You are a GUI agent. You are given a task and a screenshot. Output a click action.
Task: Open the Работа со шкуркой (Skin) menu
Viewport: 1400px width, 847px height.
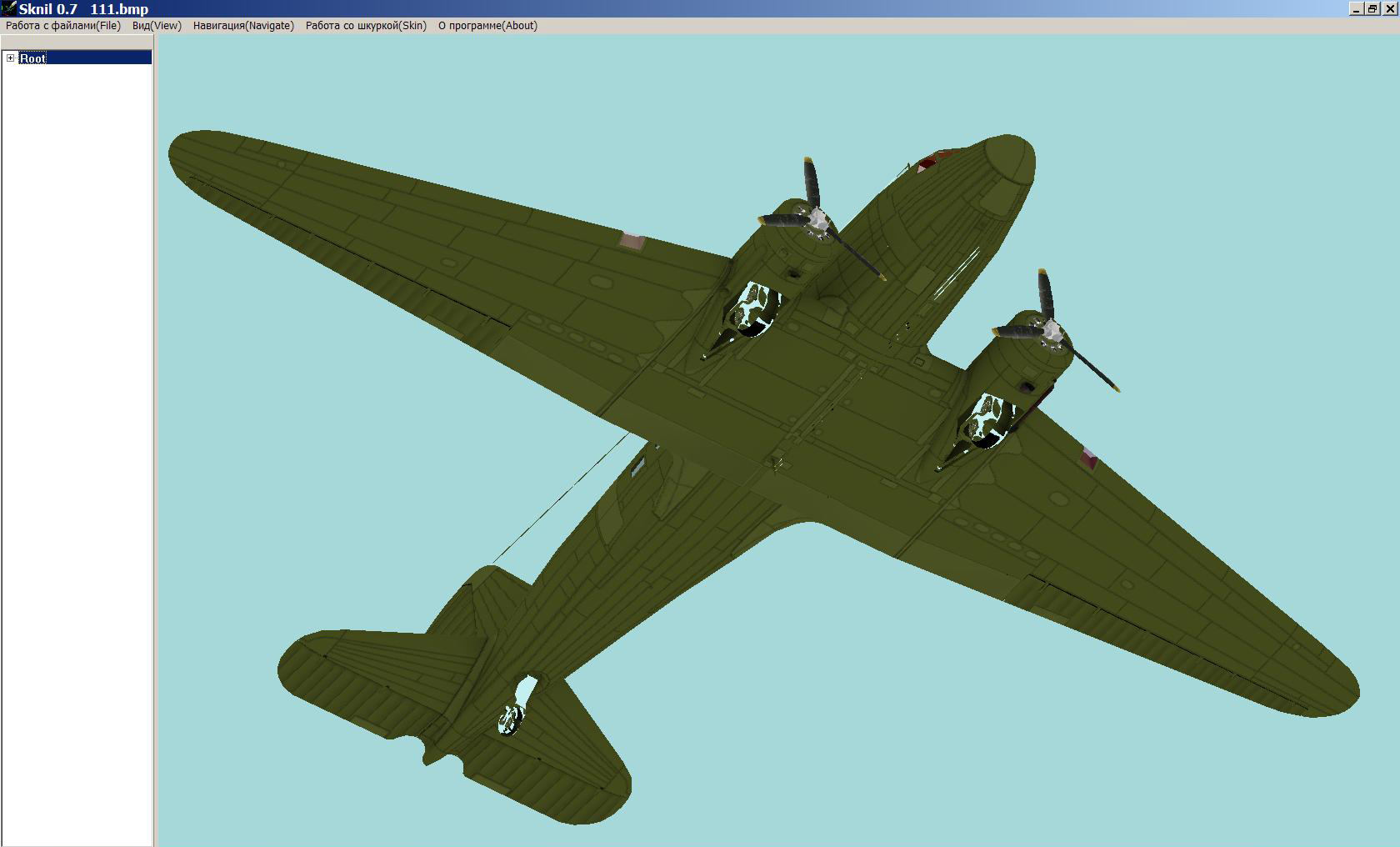click(x=366, y=26)
